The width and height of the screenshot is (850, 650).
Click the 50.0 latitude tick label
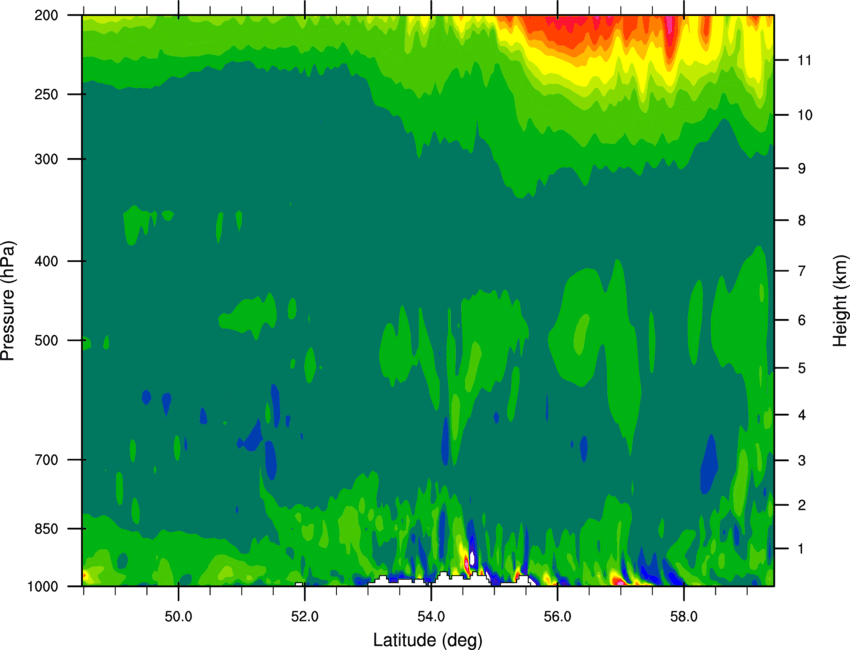pyautogui.click(x=178, y=617)
